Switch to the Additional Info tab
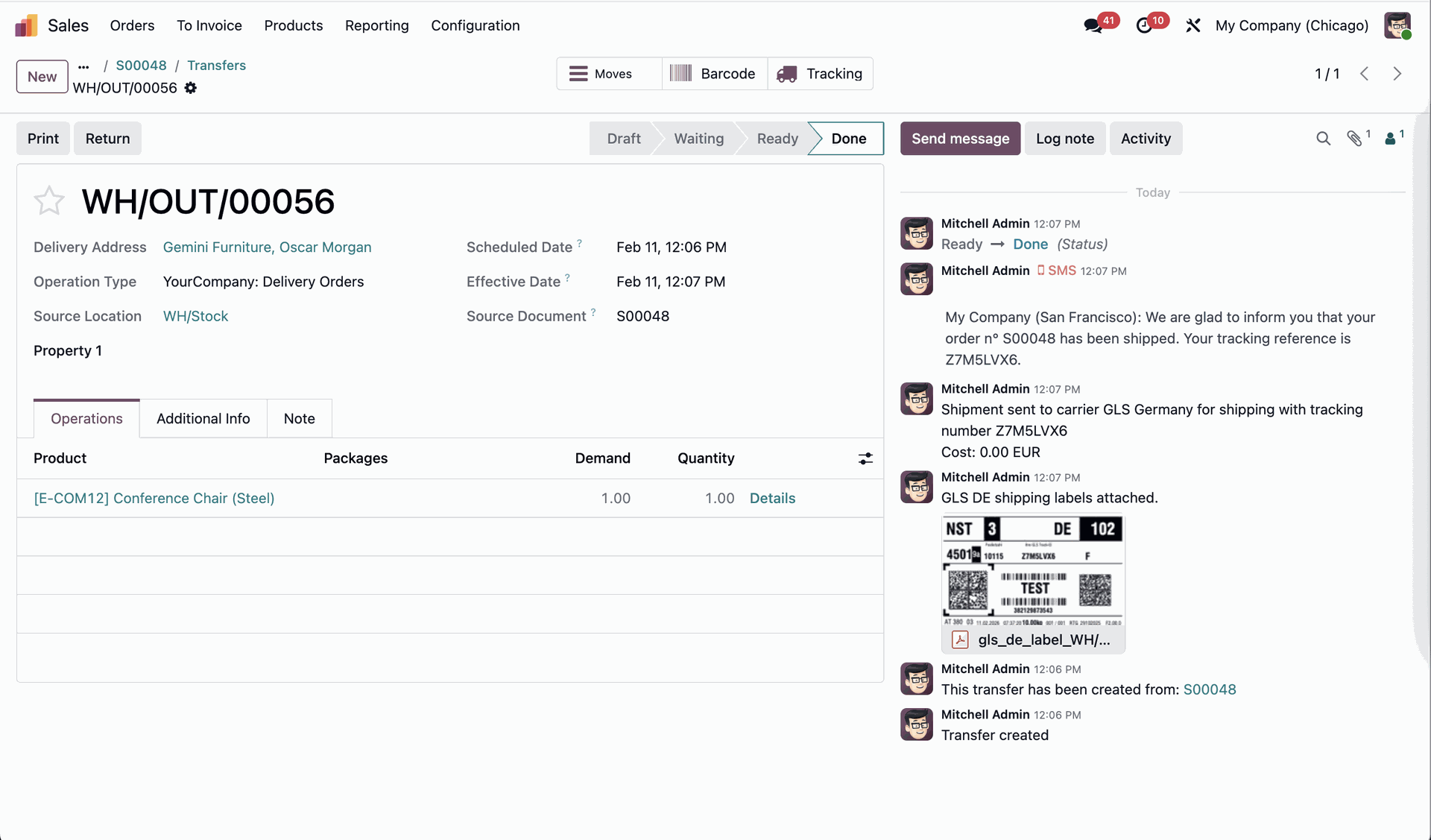Image resolution: width=1431 pixels, height=840 pixels. coord(203,419)
